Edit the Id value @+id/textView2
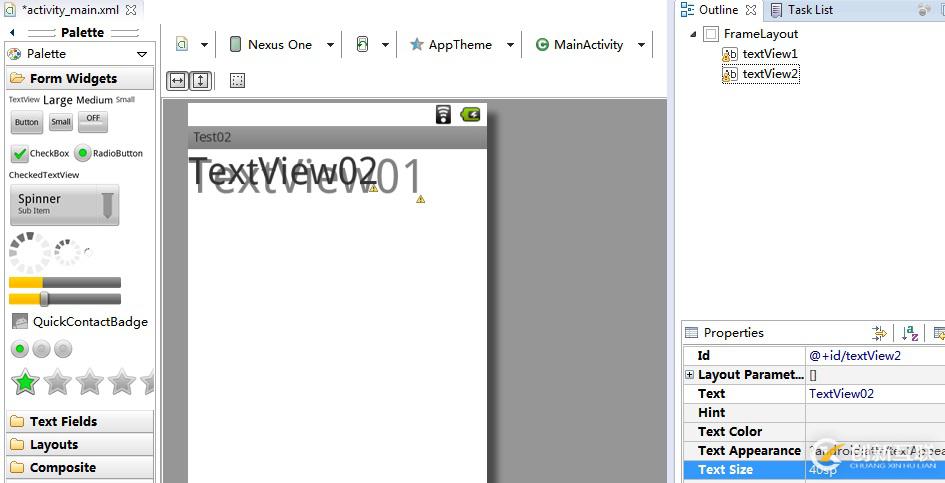 pyautogui.click(x=855, y=356)
